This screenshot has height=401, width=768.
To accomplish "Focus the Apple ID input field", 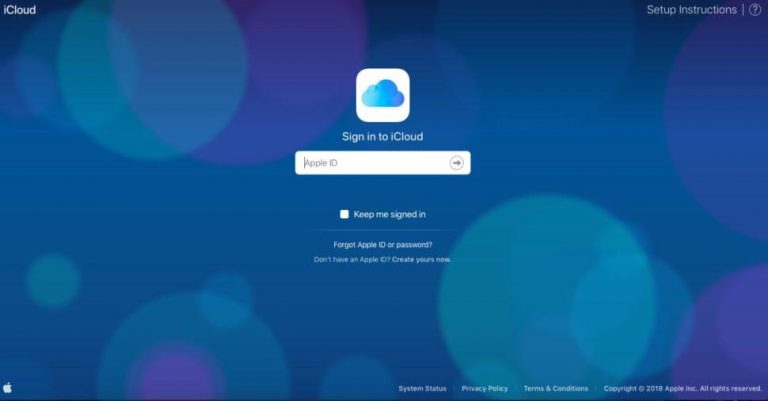I will [383, 163].
